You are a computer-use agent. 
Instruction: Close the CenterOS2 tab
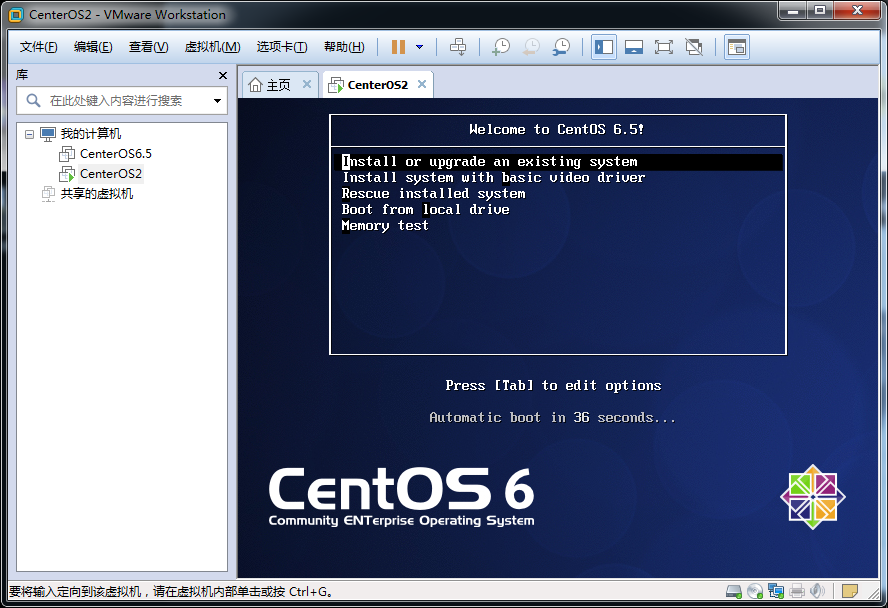422,84
